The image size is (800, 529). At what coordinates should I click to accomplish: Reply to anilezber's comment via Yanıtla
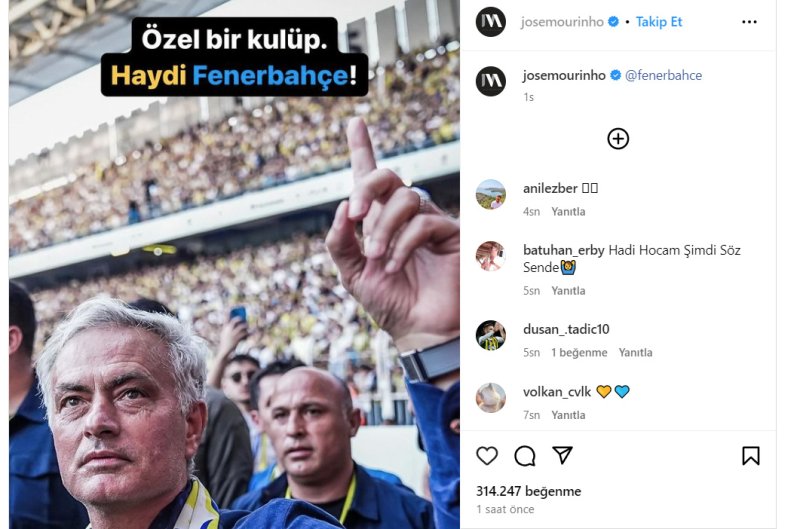pos(568,212)
